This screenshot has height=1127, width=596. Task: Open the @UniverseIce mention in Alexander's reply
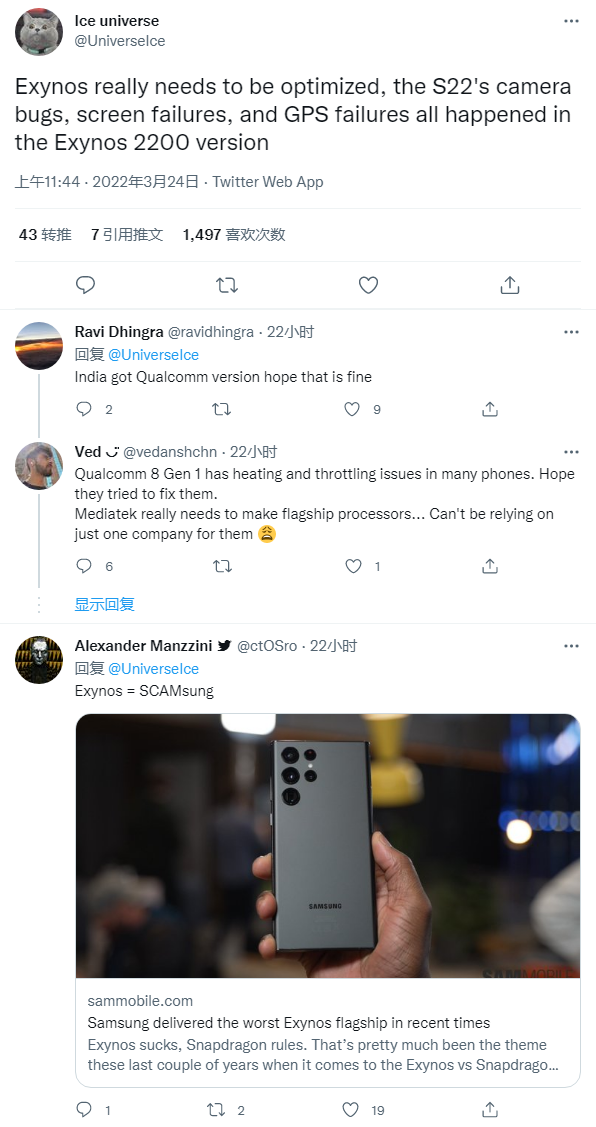[153, 668]
